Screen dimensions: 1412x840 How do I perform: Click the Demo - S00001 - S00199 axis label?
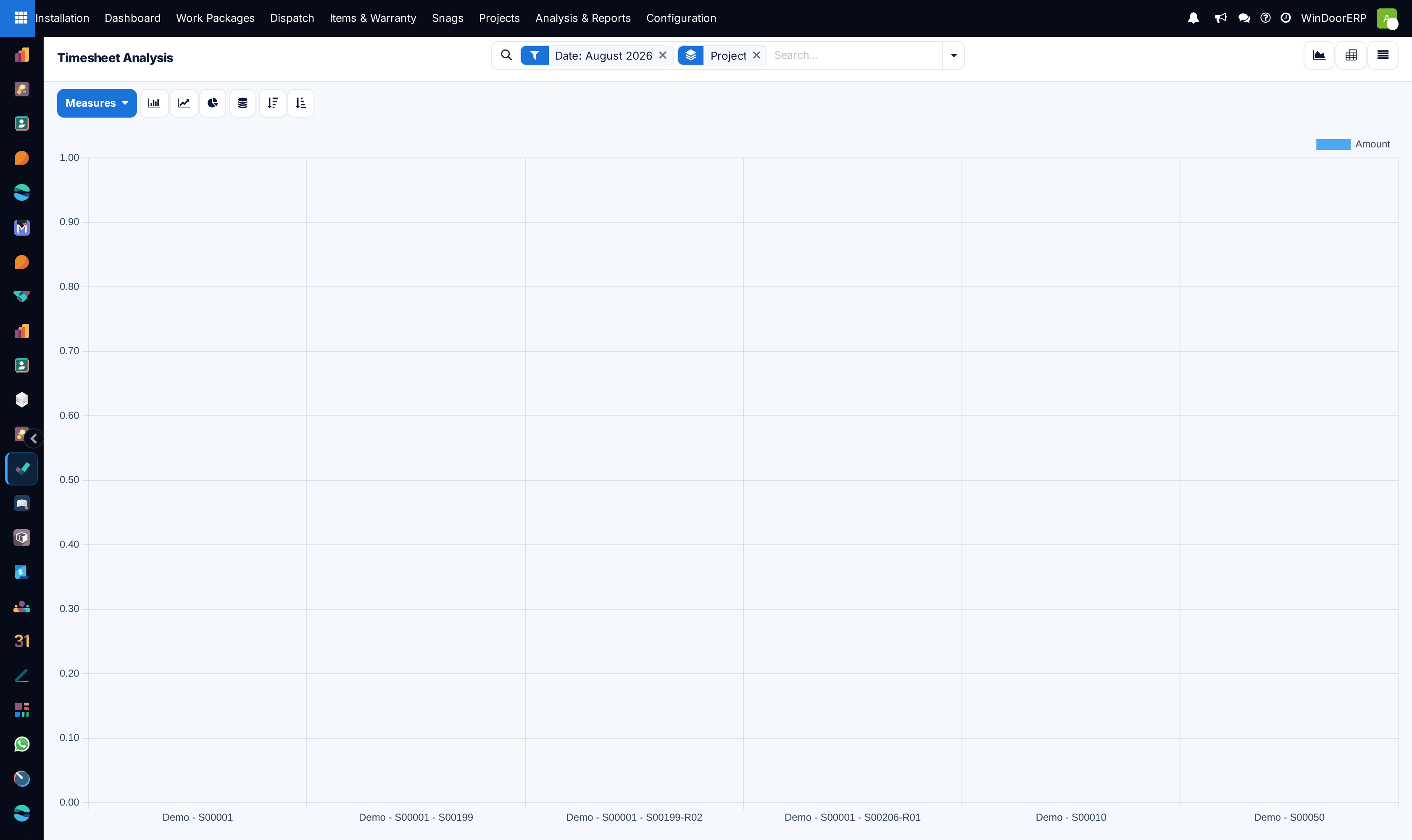pos(416,817)
